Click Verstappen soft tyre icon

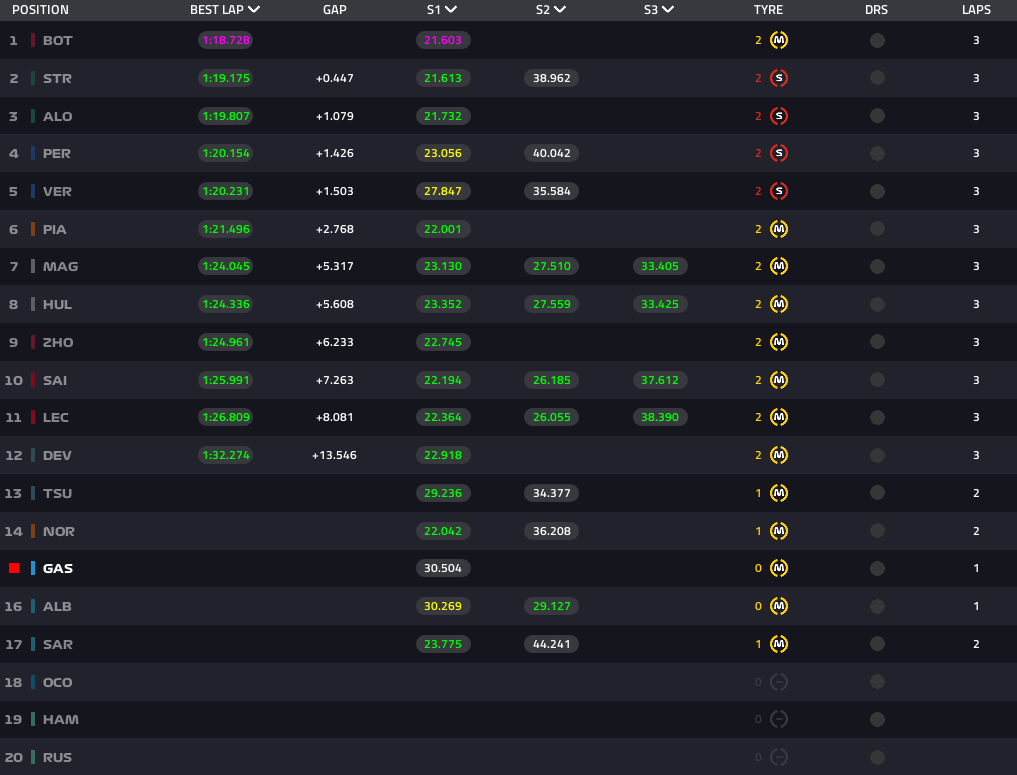point(779,191)
